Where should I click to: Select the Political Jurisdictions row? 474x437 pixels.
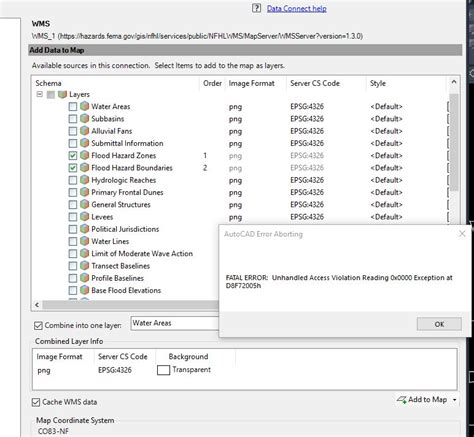tap(125, 229)
